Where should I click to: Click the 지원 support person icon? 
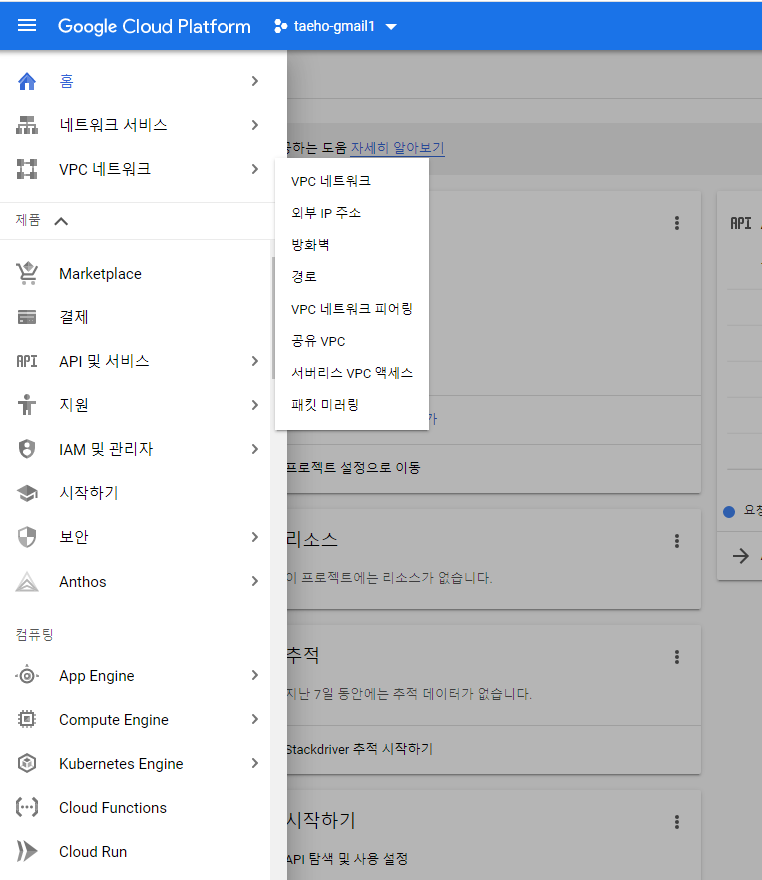tap(27, 405)
